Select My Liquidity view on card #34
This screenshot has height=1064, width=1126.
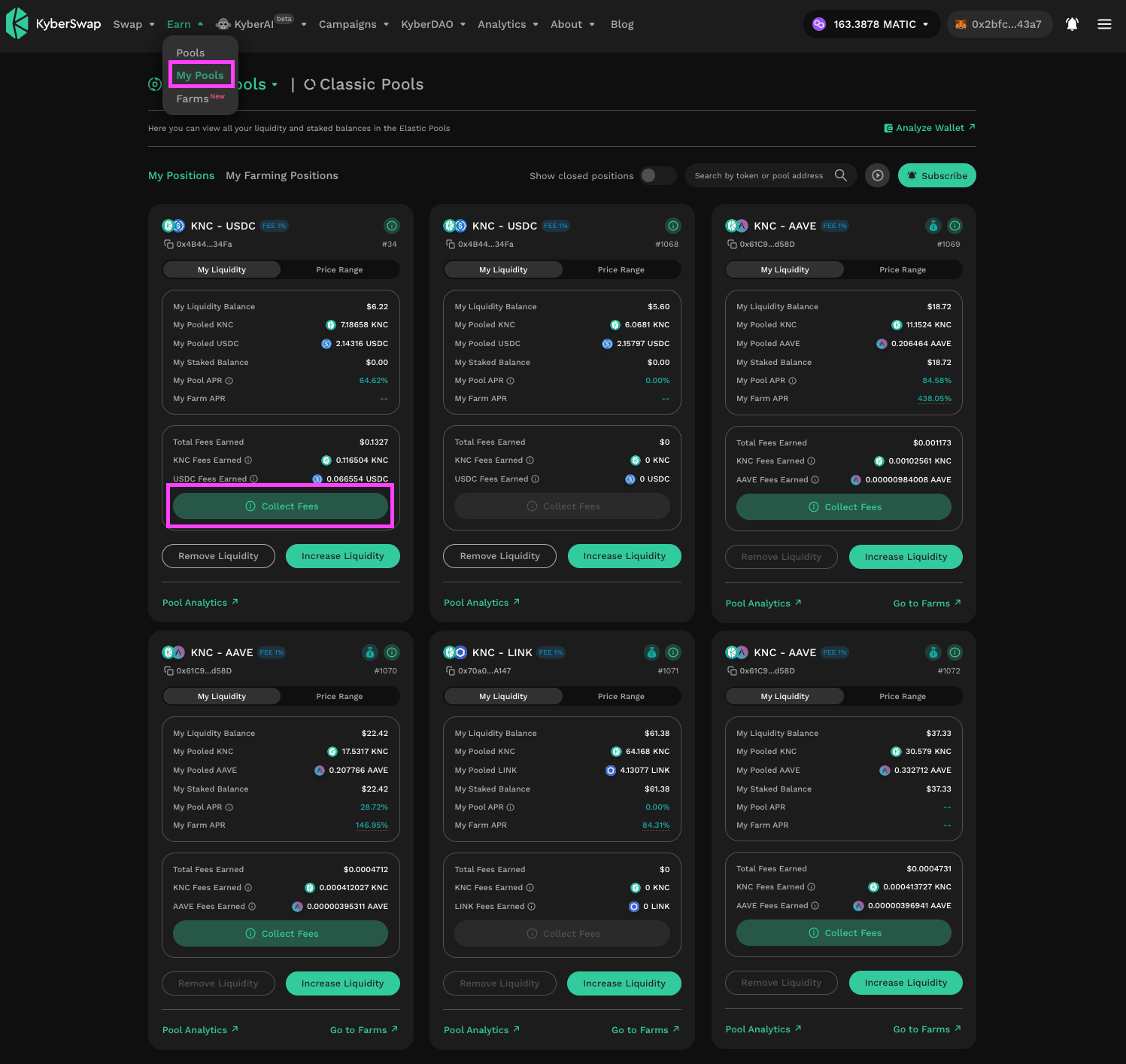[x=222, y=269]
